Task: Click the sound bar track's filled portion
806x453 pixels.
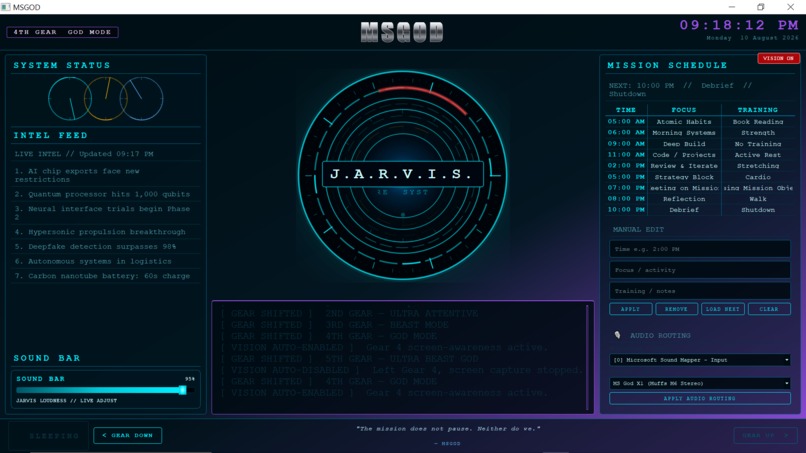Action: (98, 390)
